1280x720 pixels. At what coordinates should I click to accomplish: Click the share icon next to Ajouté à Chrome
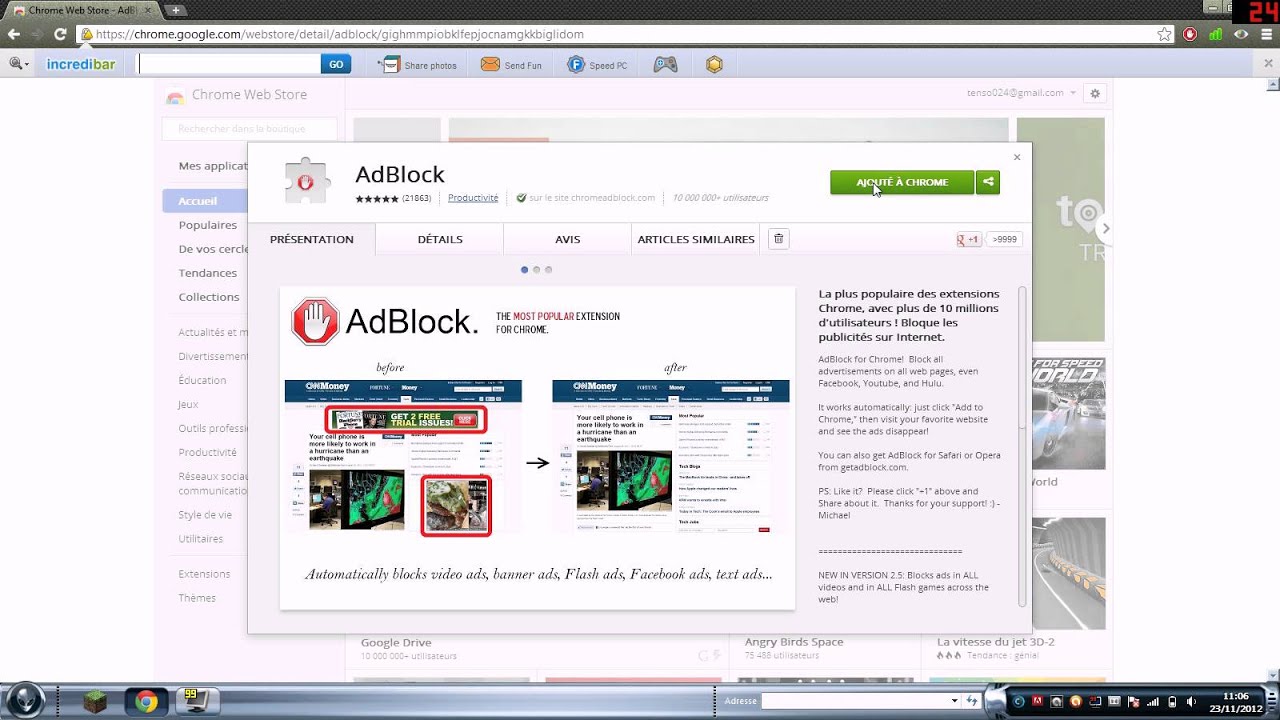pos(988,182)
